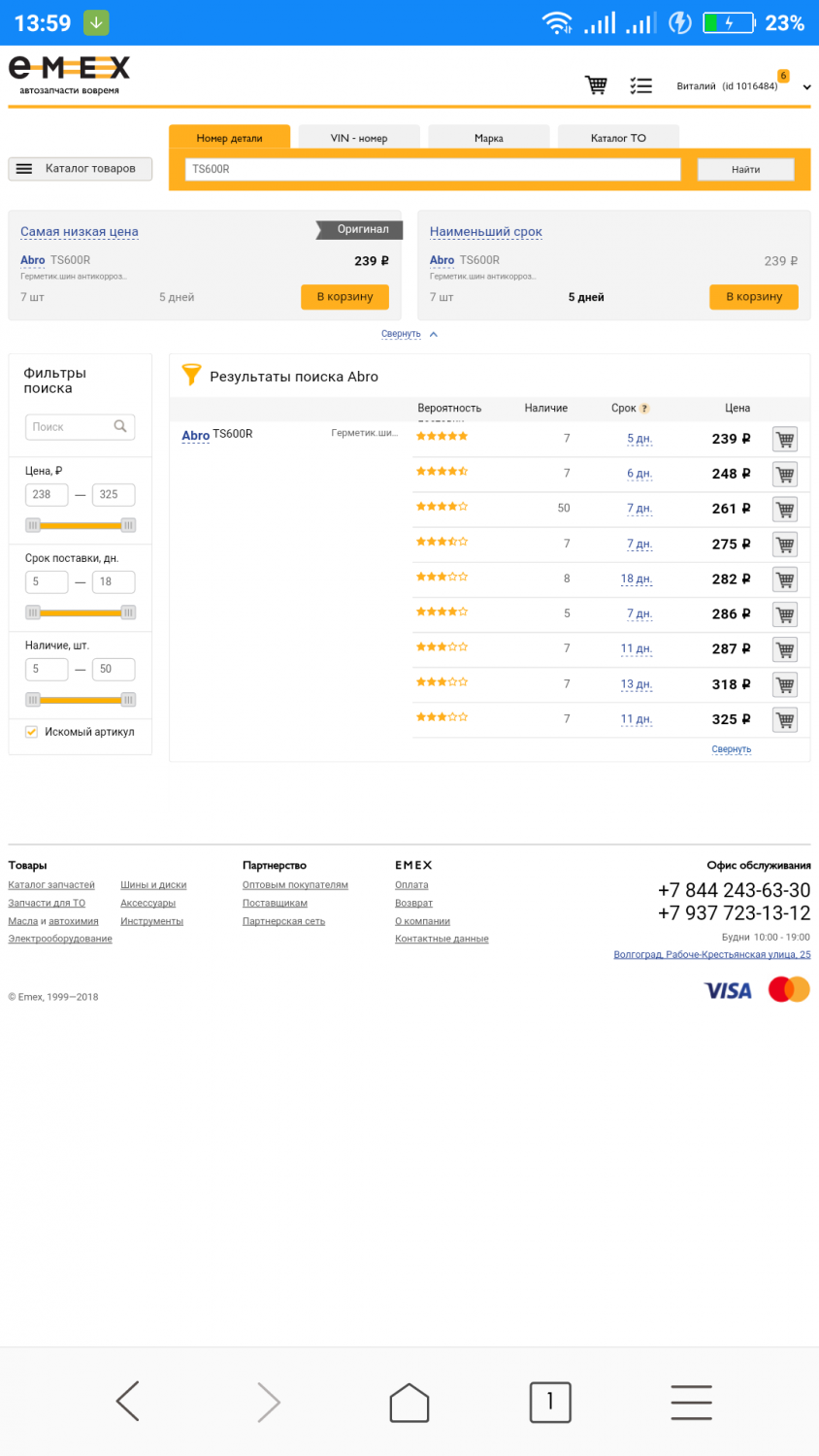Viewport: 819px width, 1456px height.
Task: Grab right handle of delivery time slider
Action: click(128, 612)
